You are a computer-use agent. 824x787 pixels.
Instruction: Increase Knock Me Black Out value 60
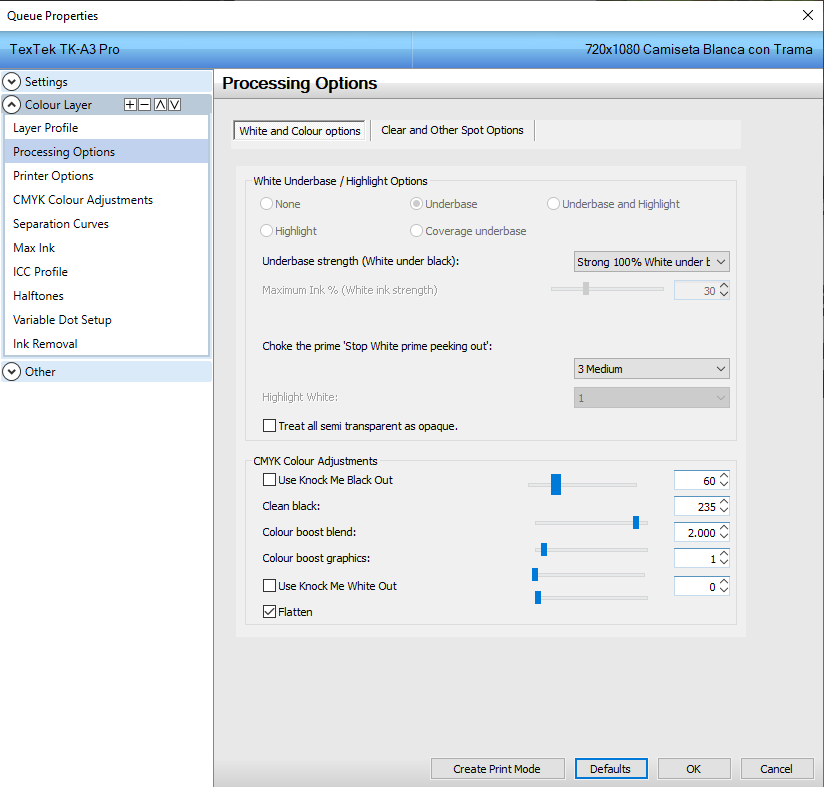tap(724, 475)
